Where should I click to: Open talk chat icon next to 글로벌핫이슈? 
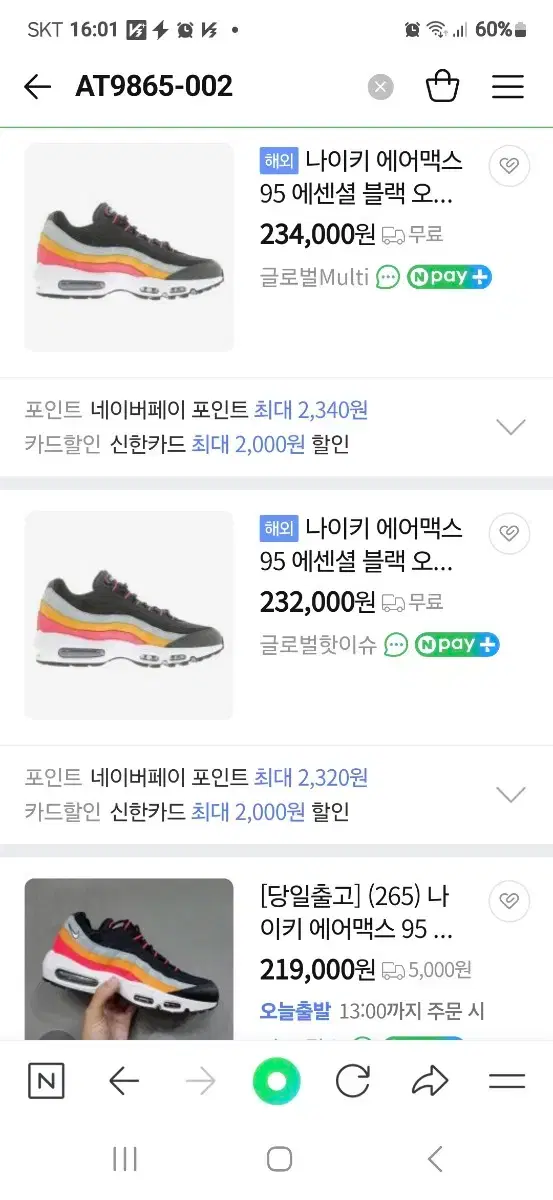pyautogui.click(x=397, y=645)
